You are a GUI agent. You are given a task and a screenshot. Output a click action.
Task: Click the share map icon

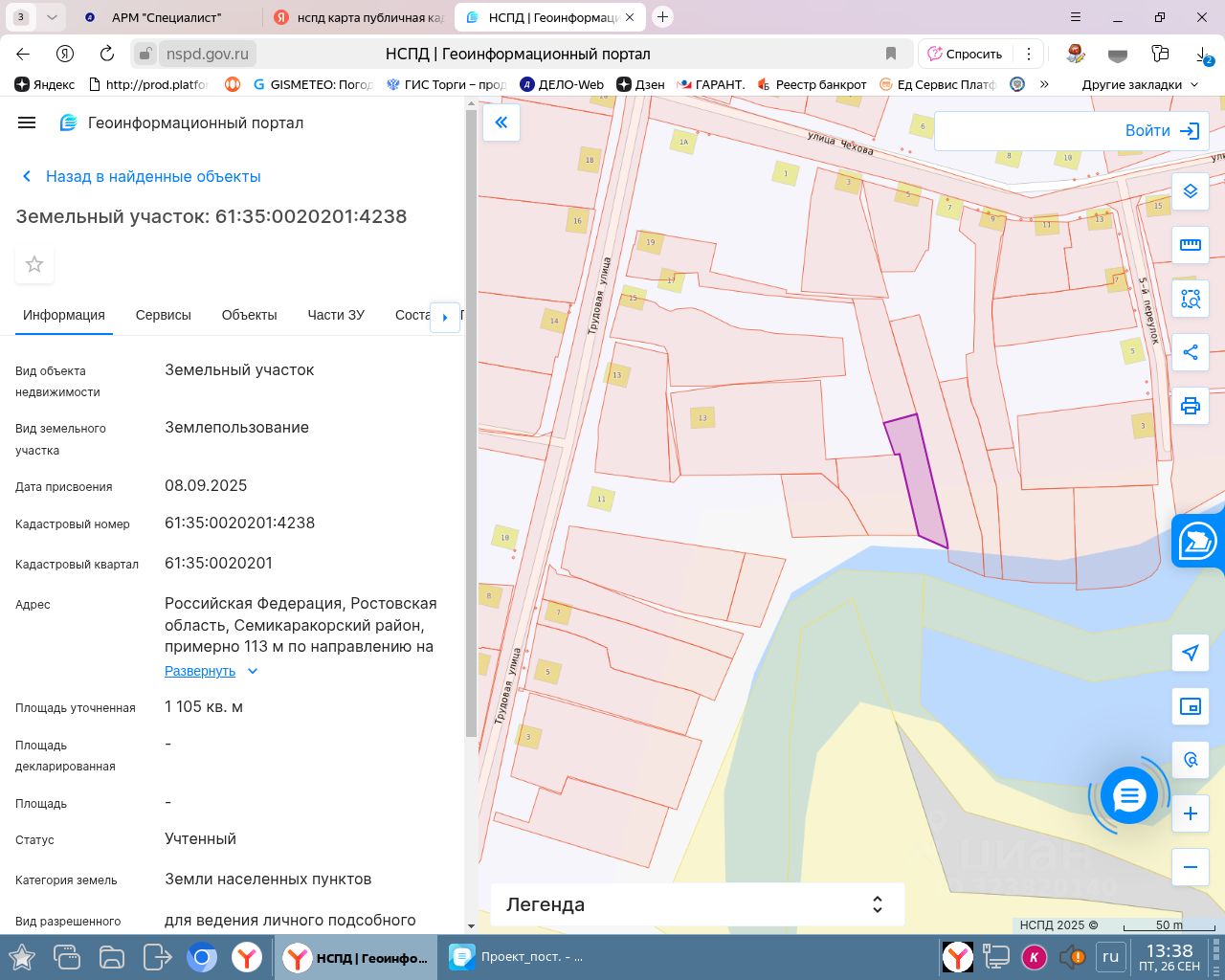coord(1190,352)
